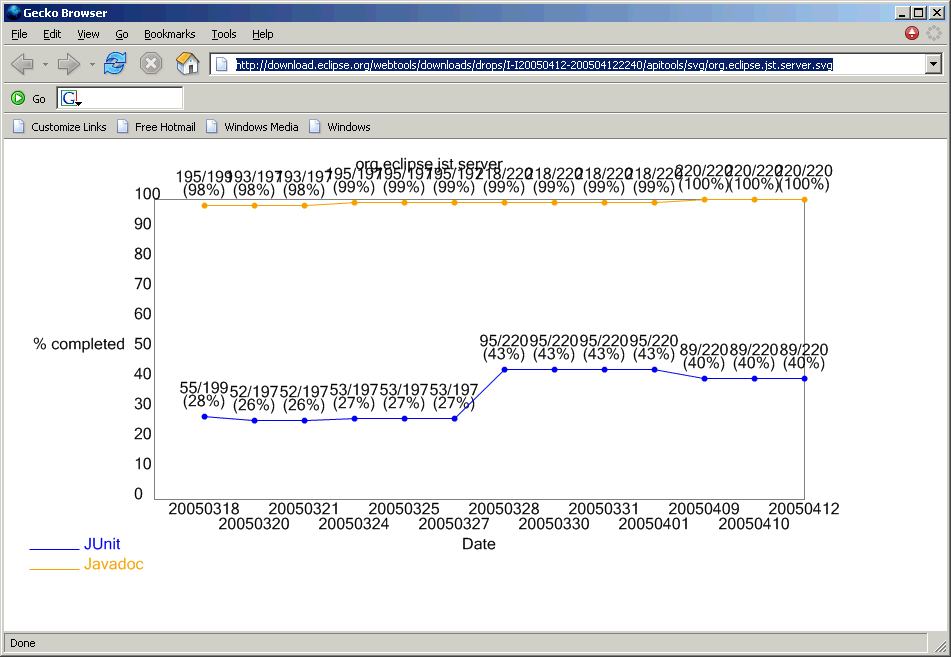The width and height of the screenshot is (951, 657).
Task: Click the green Go arrow icon
Action: pyautogui.click(x=18, y=98)
